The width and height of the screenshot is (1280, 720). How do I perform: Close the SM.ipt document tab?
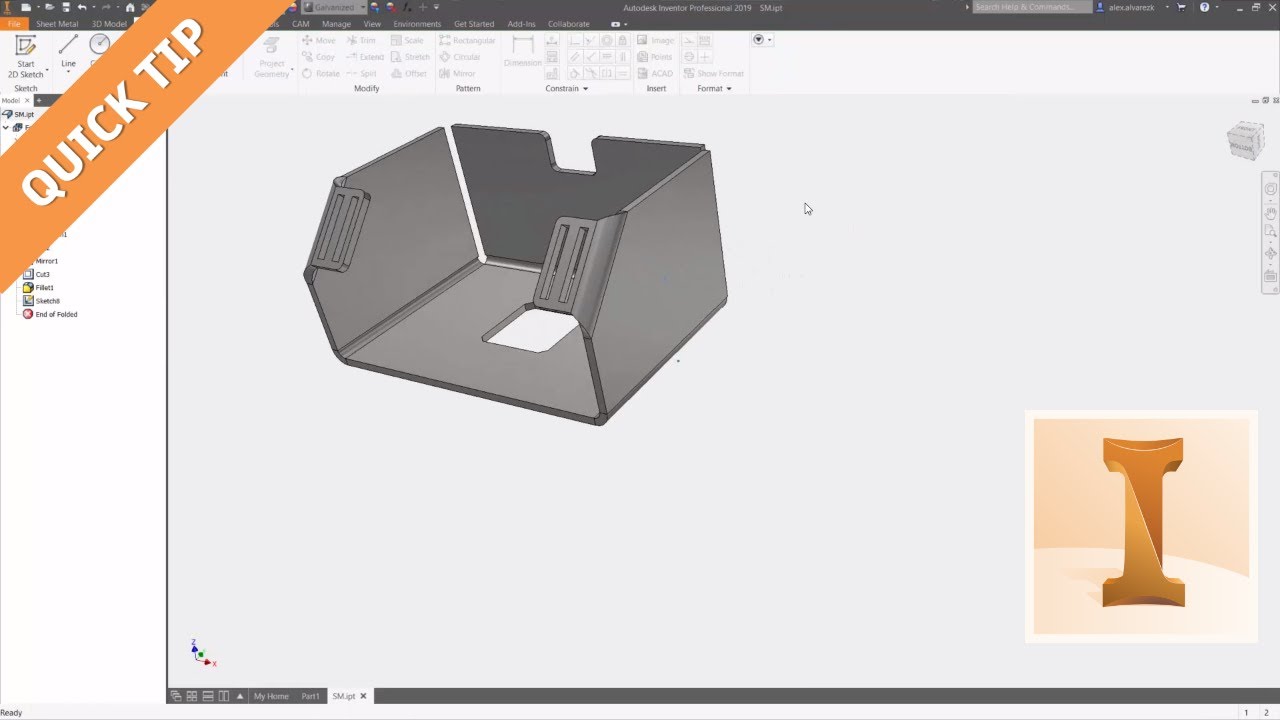click(x=364, y=696)
